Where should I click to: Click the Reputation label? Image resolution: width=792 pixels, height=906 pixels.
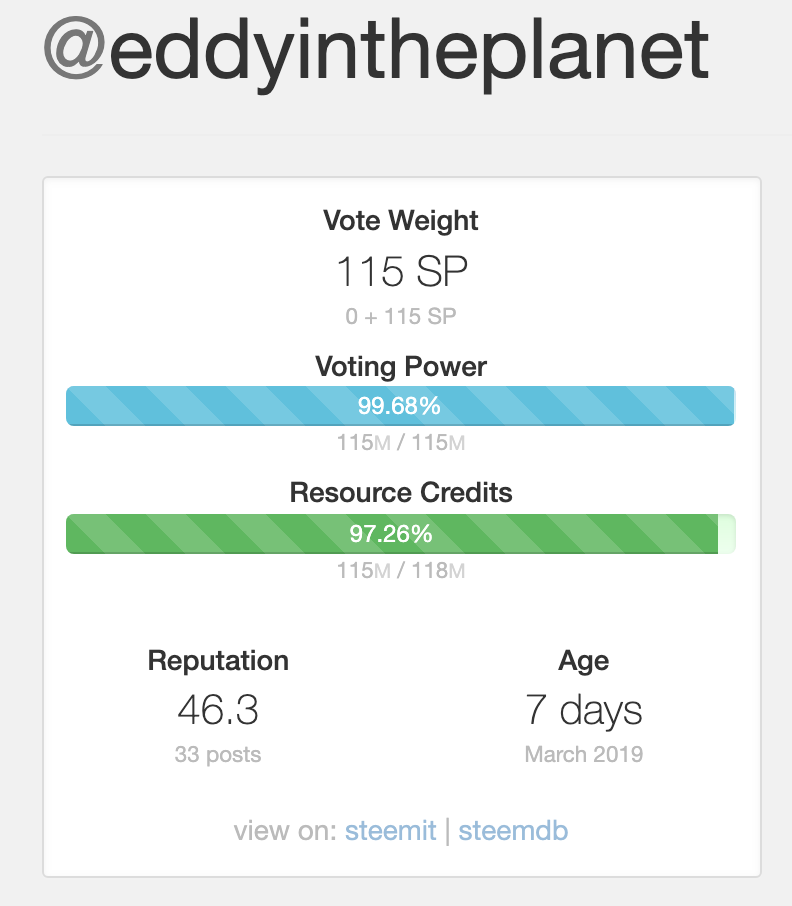(x=218, y=661)
